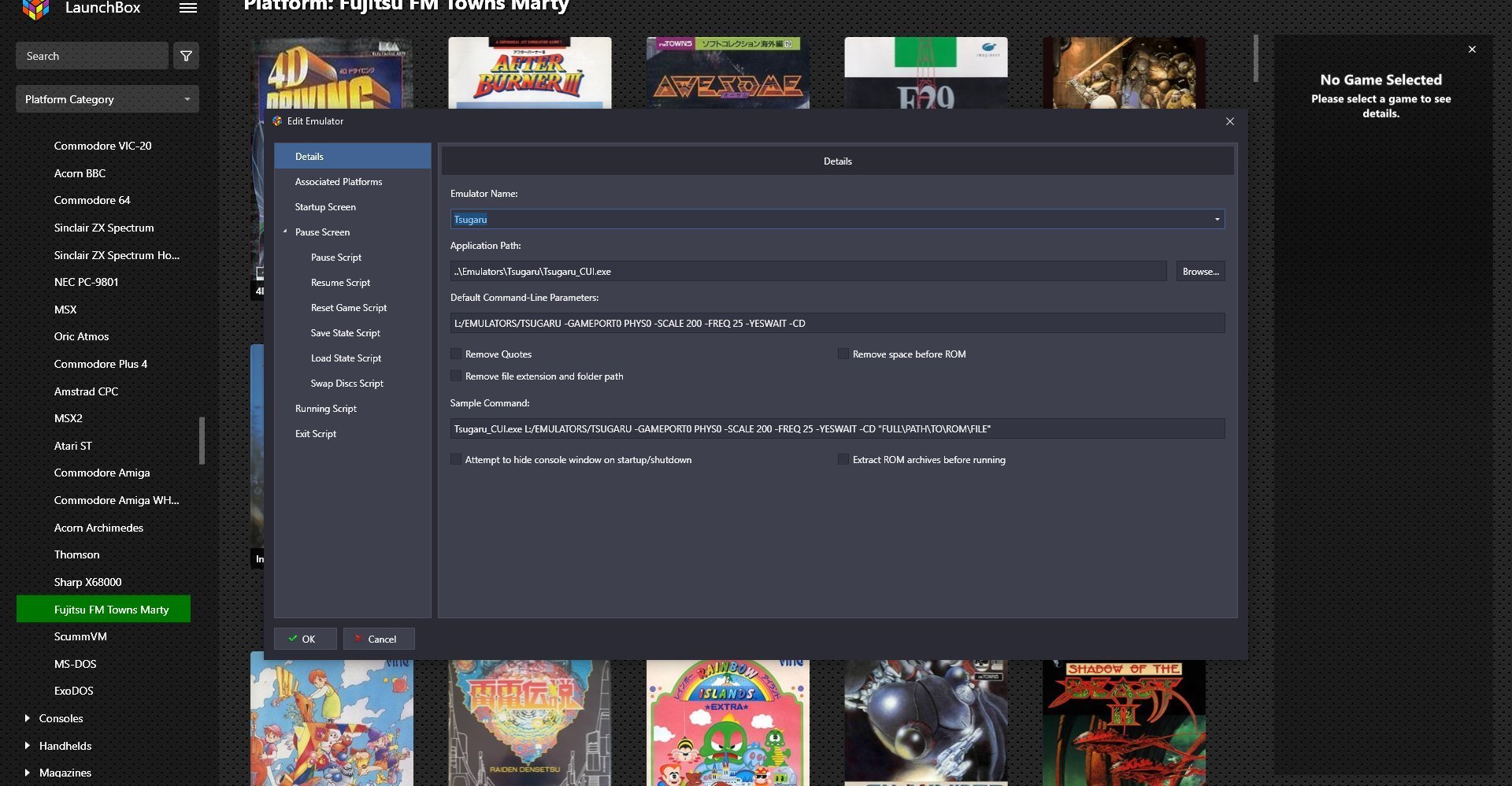Screen dimensions: 1512x786
Task: Click the Edit Emulator title icon
Action: pyautogui.click(x=277, y=121)
